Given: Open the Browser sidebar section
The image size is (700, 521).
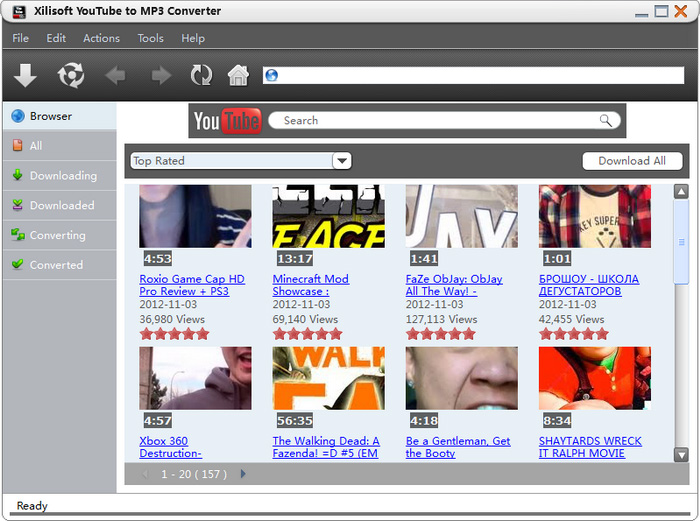Looking at the screenshot, I should click(x=59, y=116).
